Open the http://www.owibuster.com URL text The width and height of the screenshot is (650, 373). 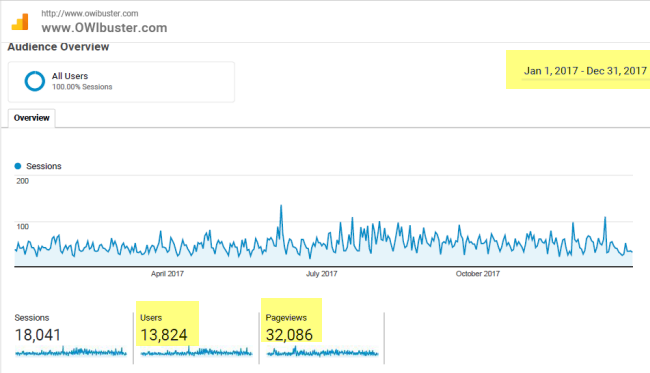tap(90, 13)
